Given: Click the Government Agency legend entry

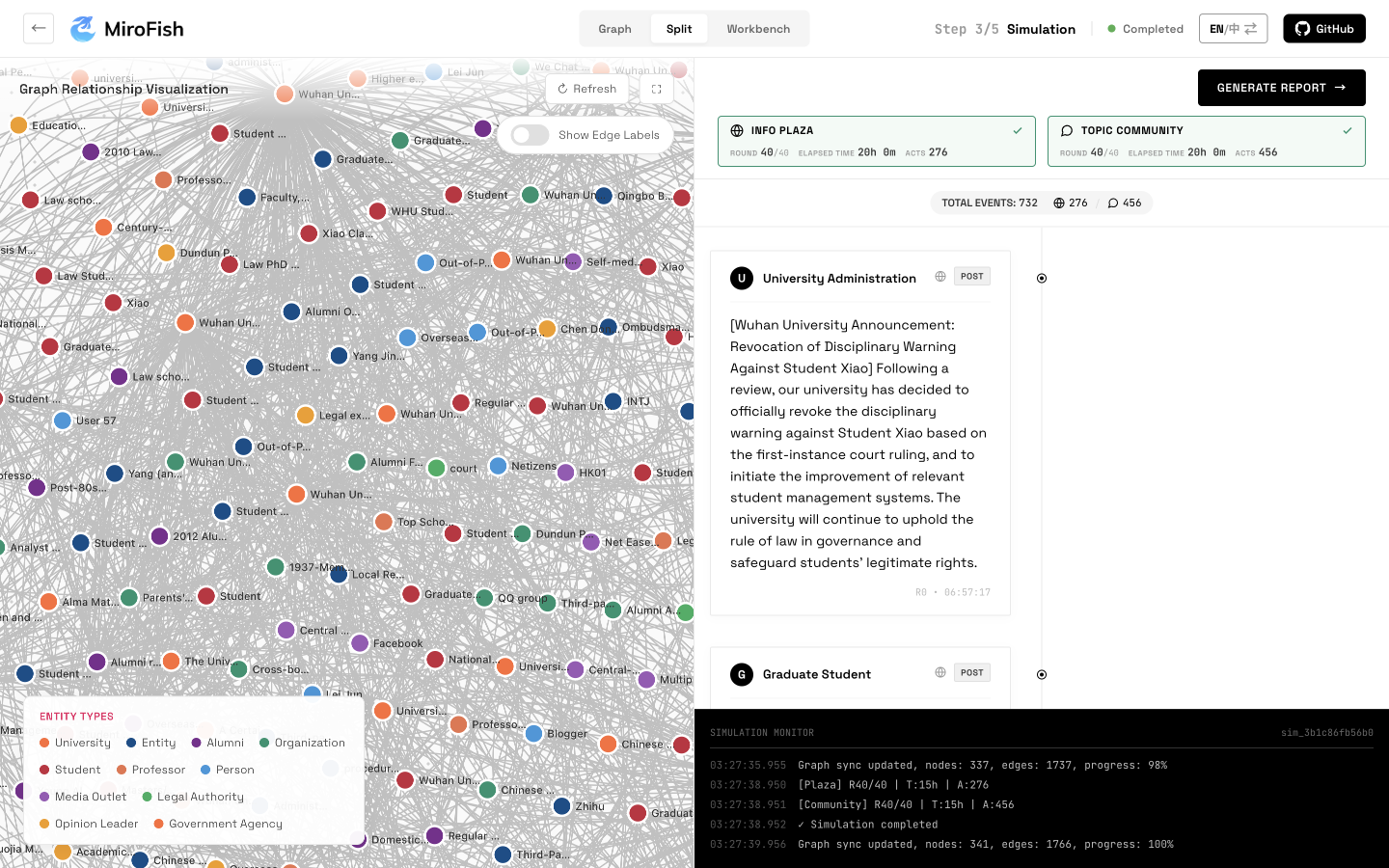Looking at the screenshot, I should point(218,824).
